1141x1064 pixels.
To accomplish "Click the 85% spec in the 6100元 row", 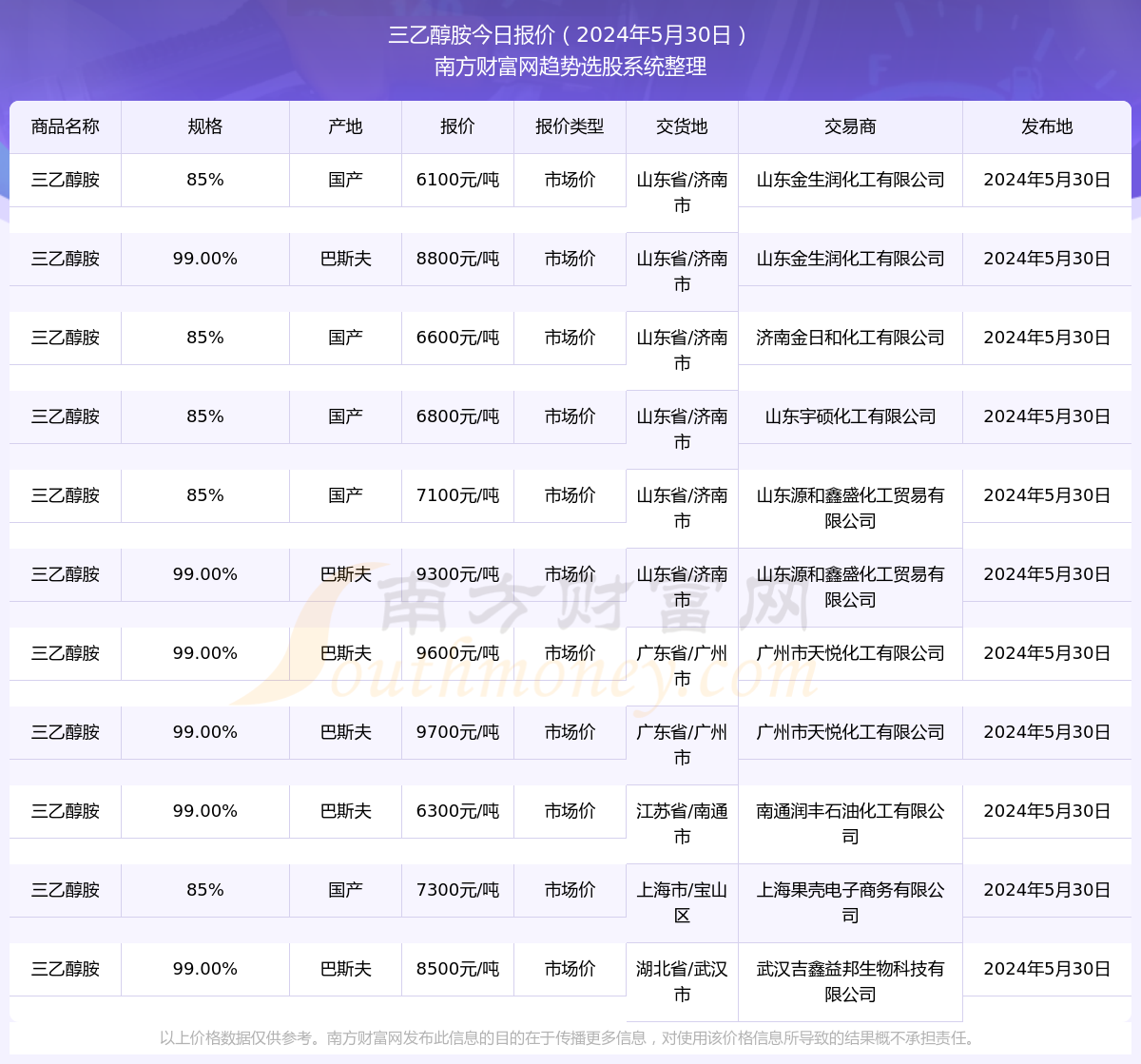I will [x=205, y=180].
